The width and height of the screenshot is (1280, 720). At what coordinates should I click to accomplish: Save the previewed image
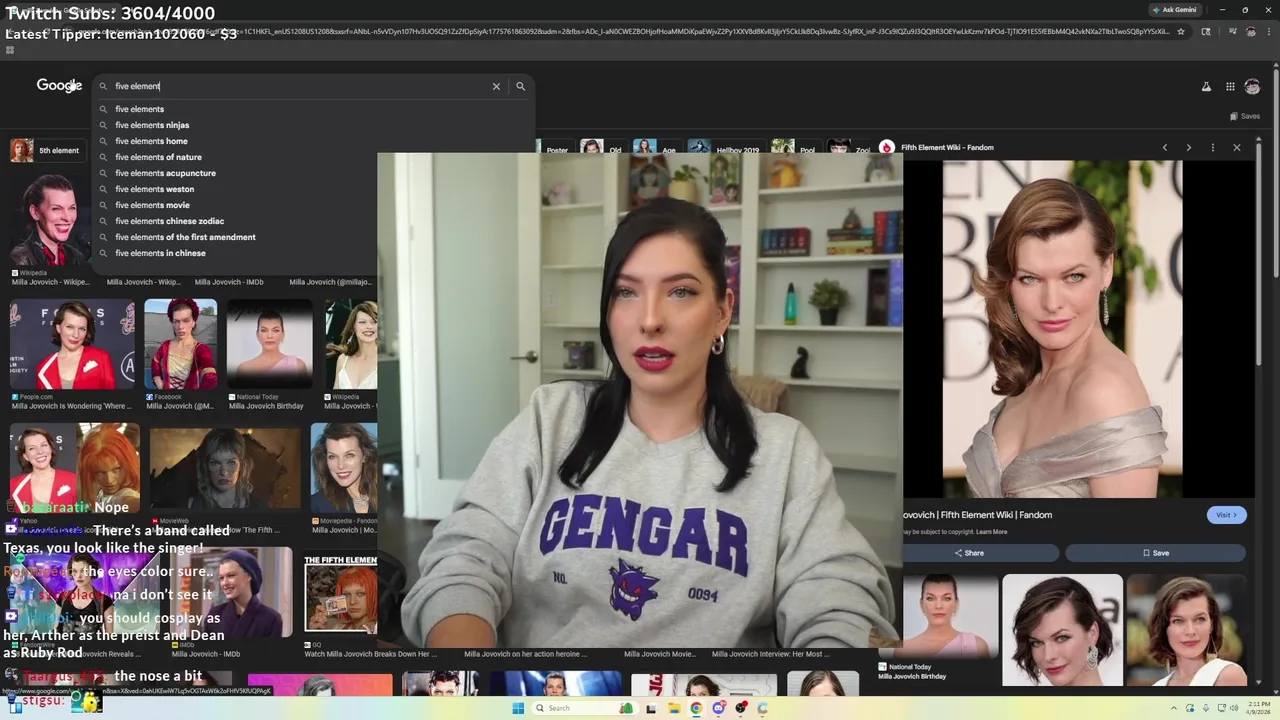point(1155,553)
